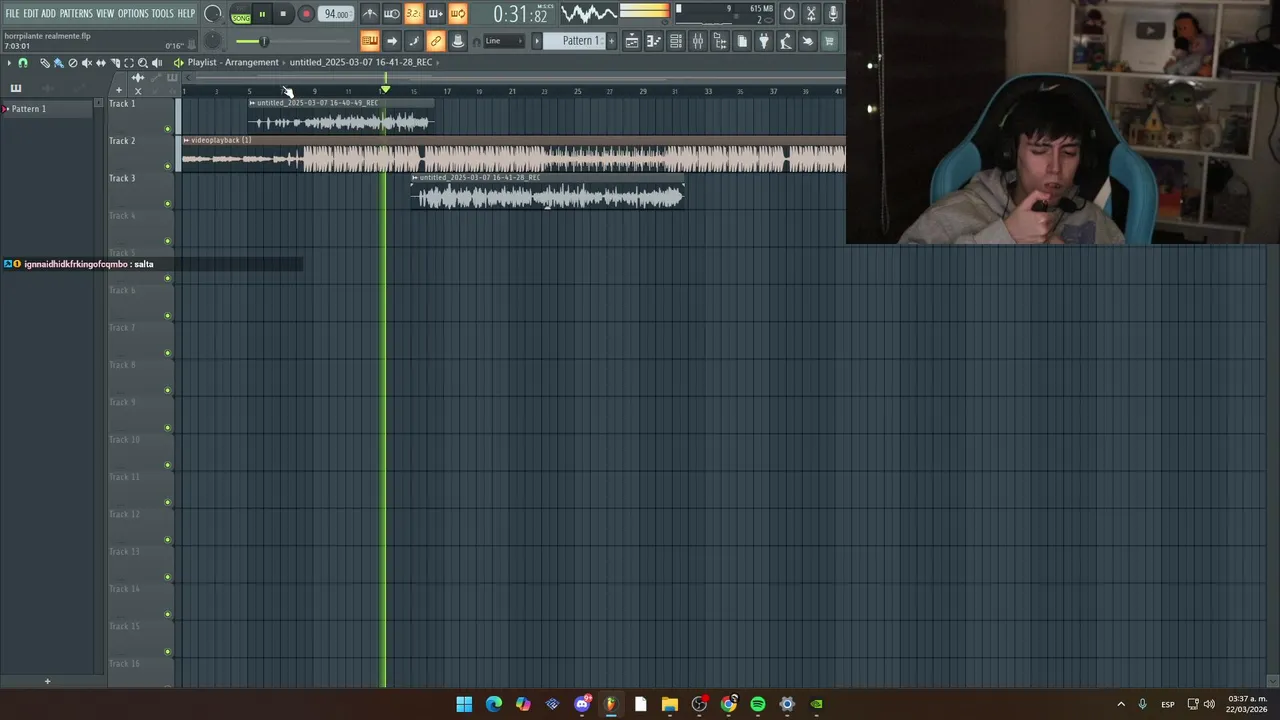Image resolution: width=1280 pixels, height=720 pixels.
Task: Pause playback
Action: (262, 14)
